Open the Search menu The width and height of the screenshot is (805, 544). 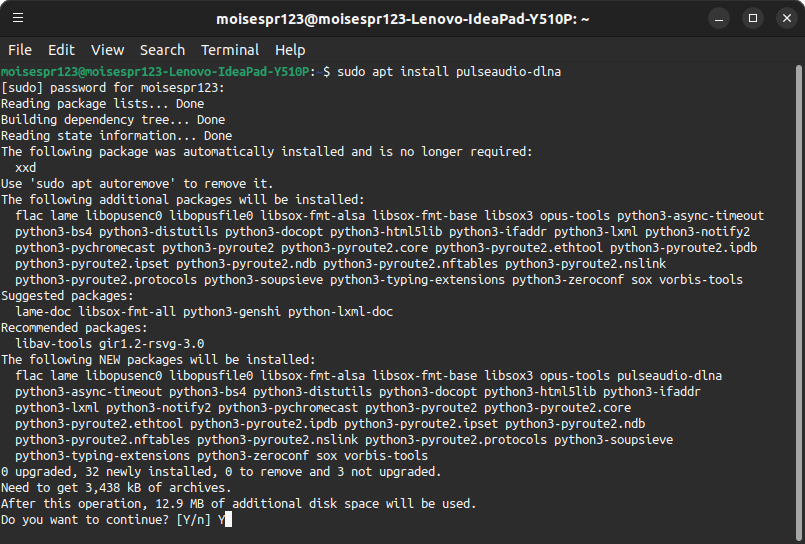pos(162,50)
